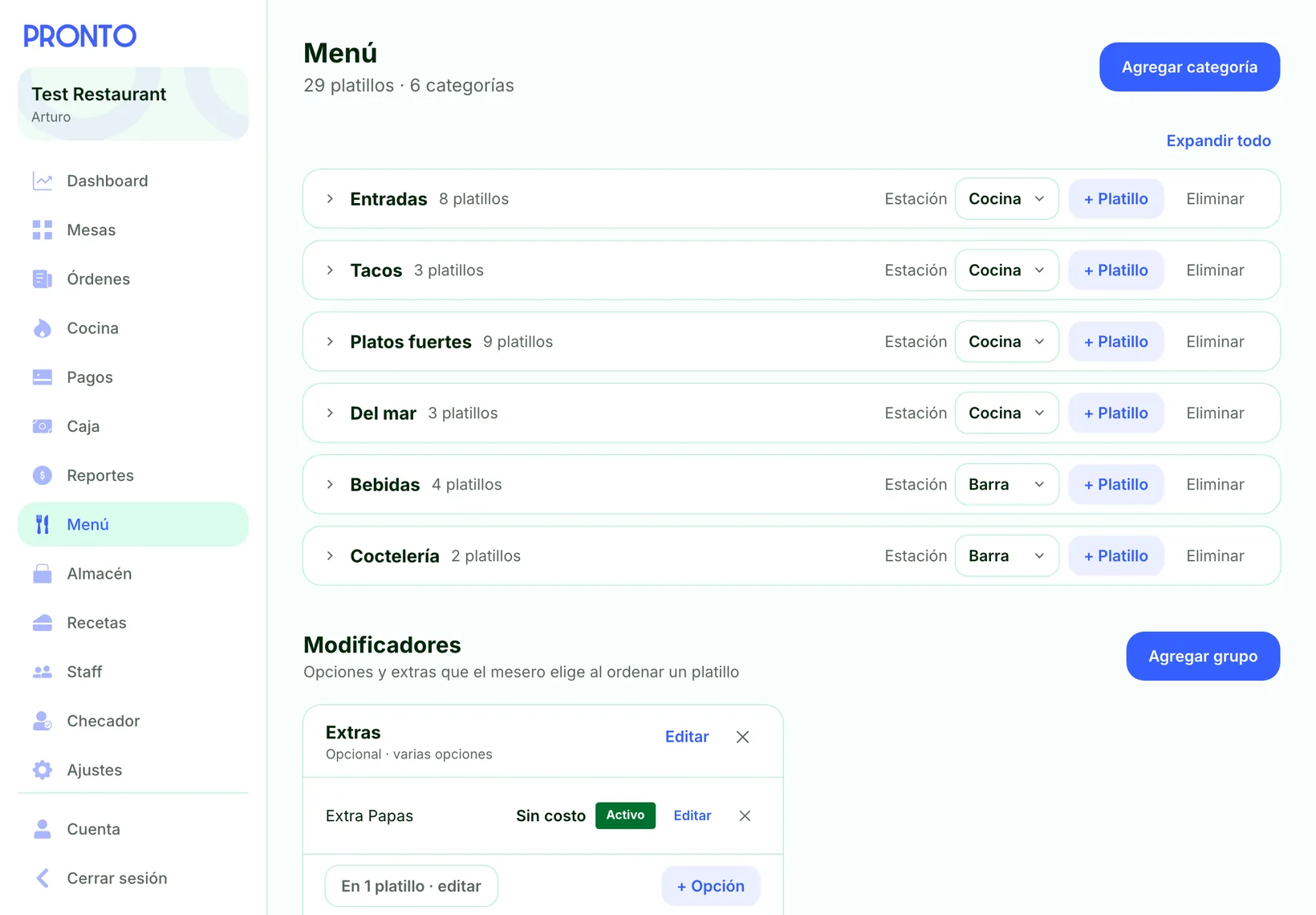Image resolution: width=1316 pixels, height=915 pixels.
Task: Select Almacén in the sidebar
Action: (x=133, y=573)
